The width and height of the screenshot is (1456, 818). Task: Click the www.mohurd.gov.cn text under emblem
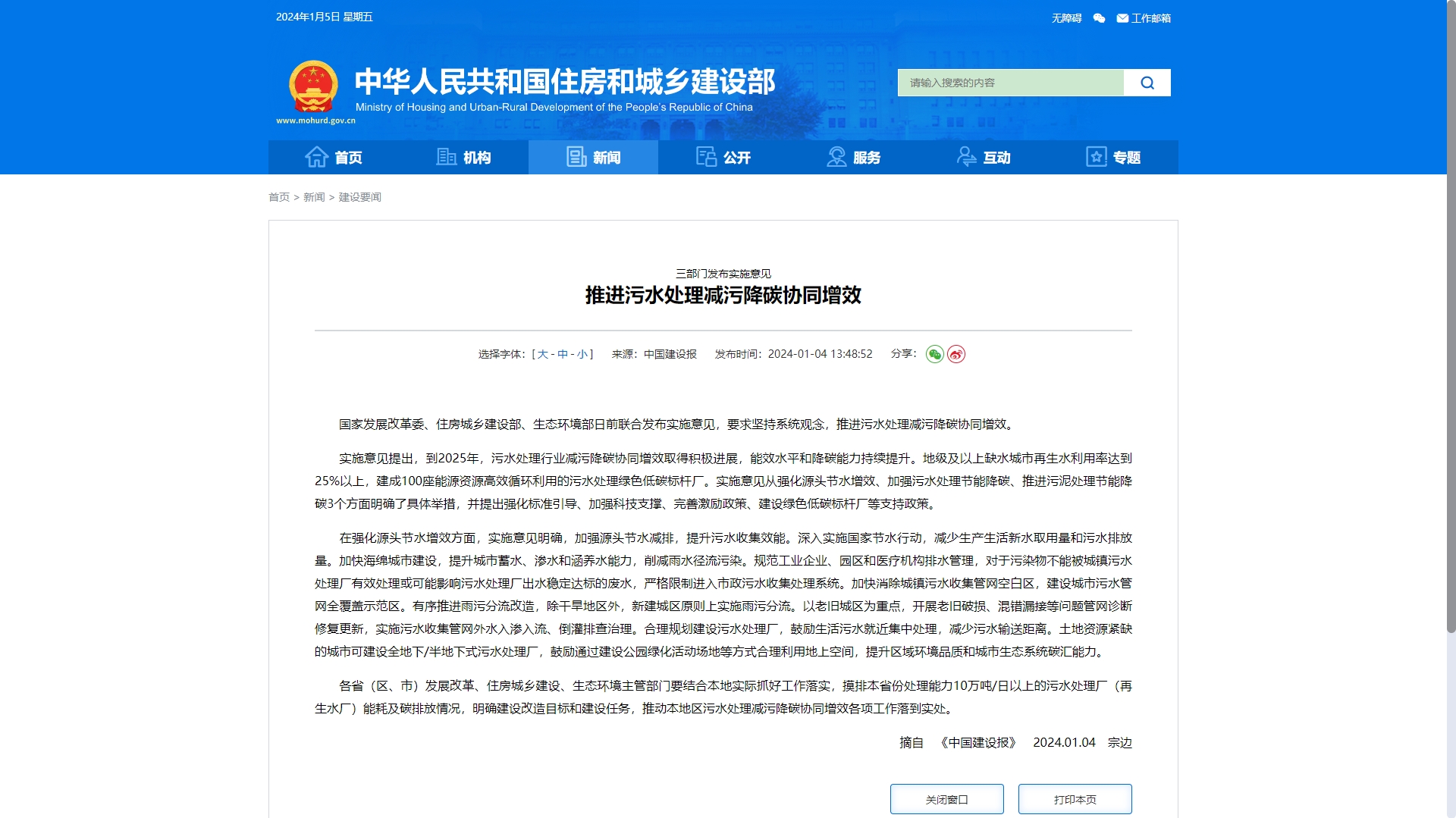coord(315,121)
